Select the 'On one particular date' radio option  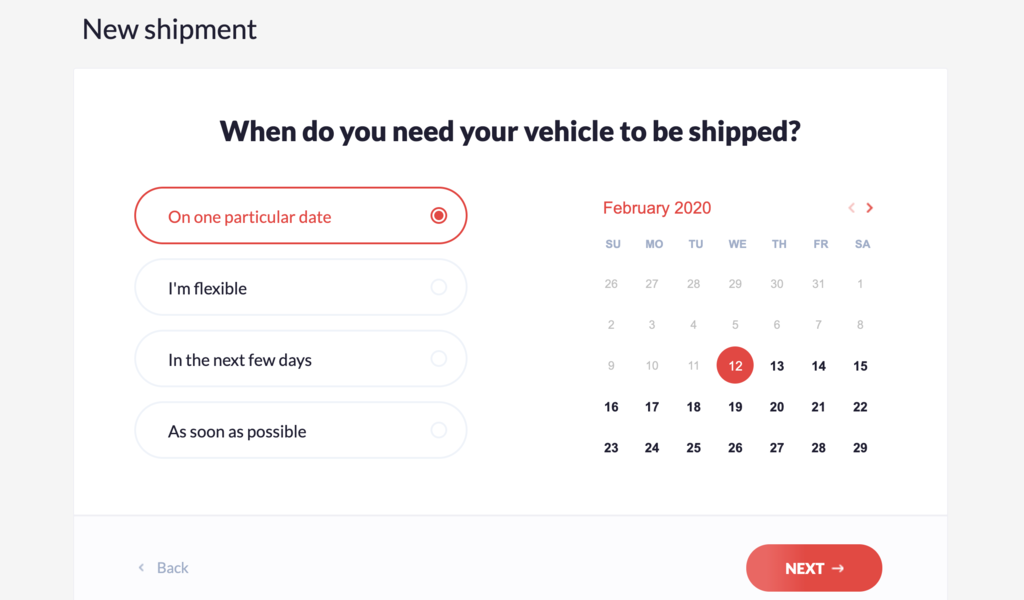[300, 215]
